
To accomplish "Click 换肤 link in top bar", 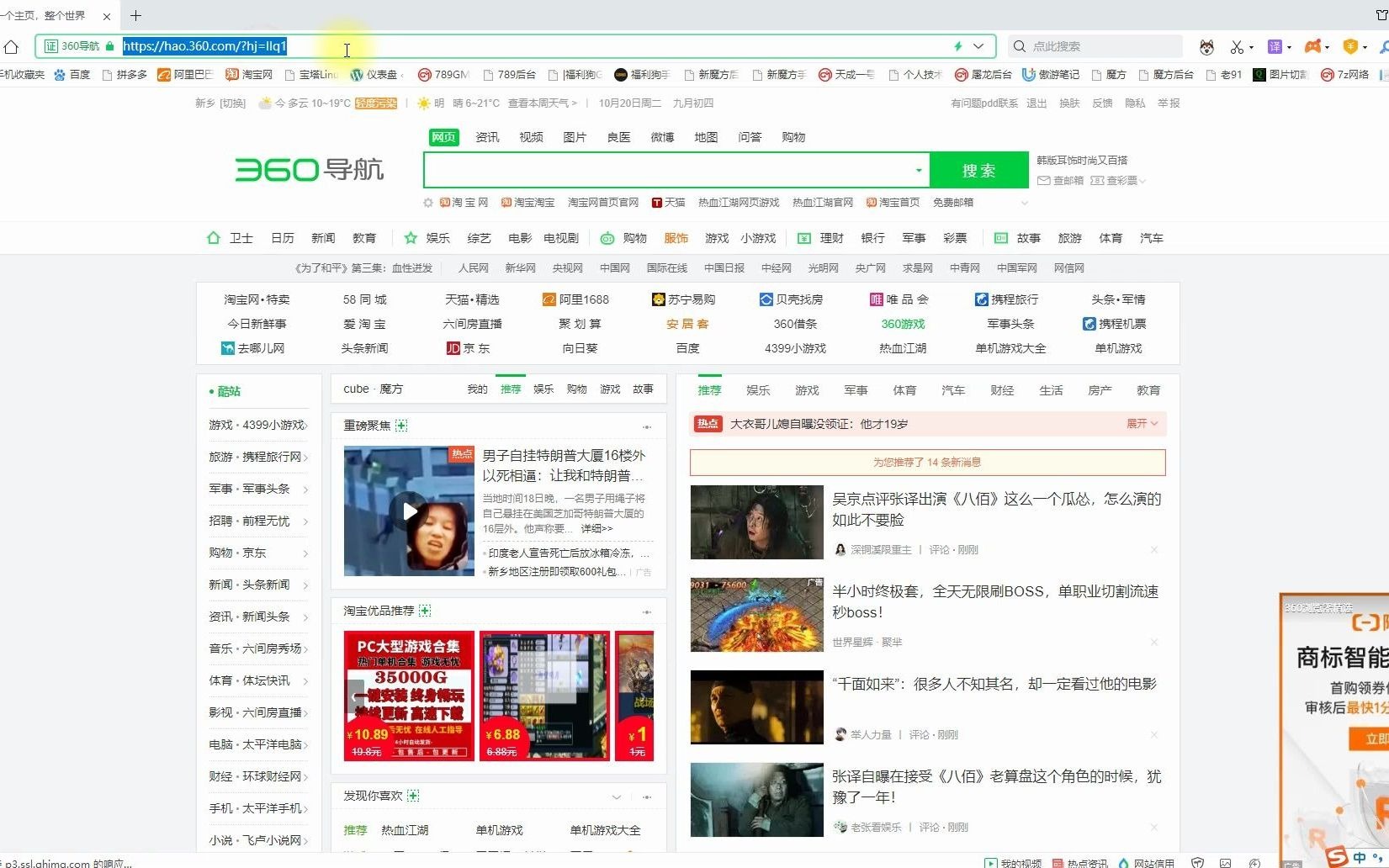I will [x=1069, y=103].
